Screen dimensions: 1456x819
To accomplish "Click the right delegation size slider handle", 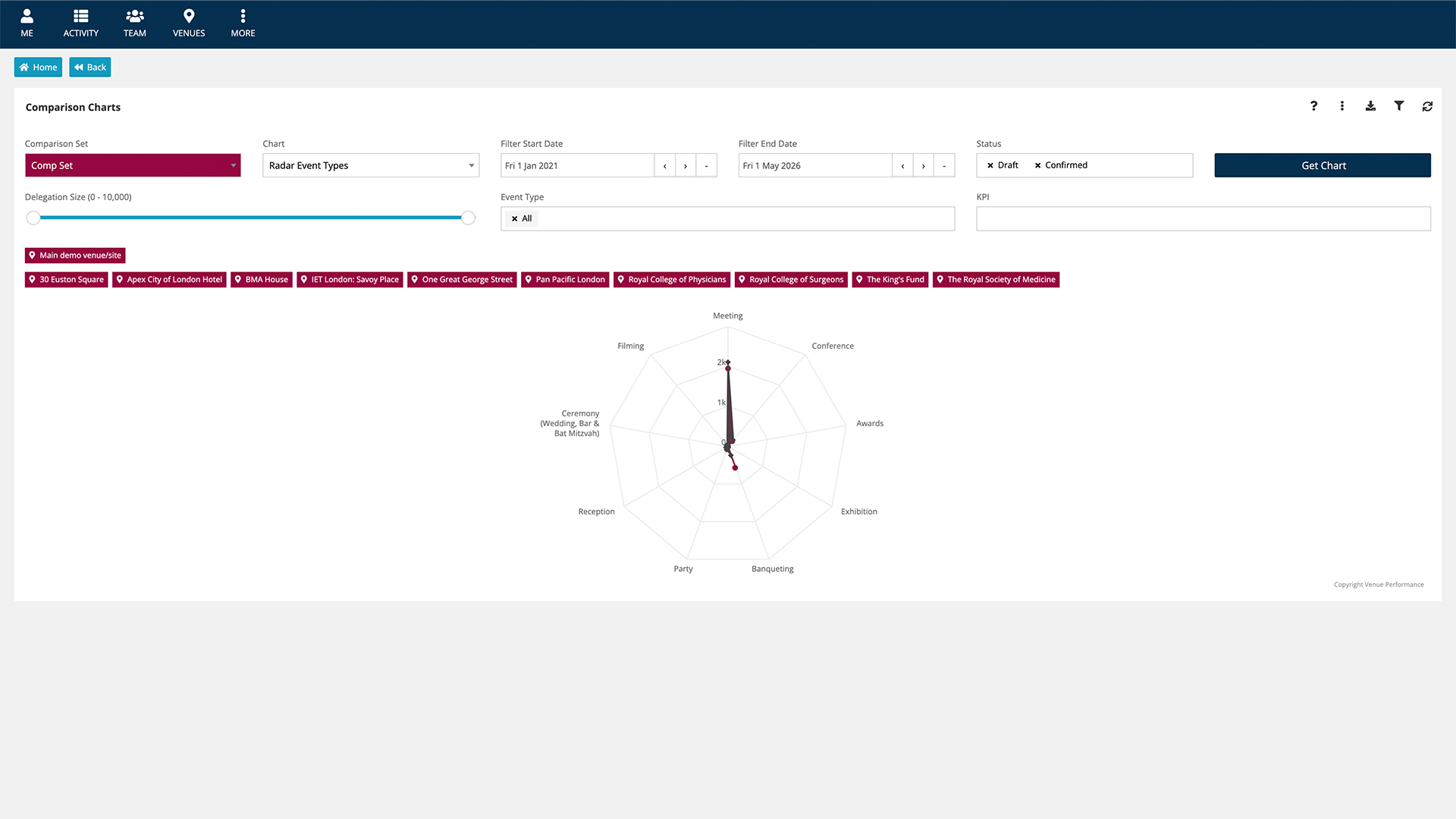I will pyautogui.click(x=469, y=218).
